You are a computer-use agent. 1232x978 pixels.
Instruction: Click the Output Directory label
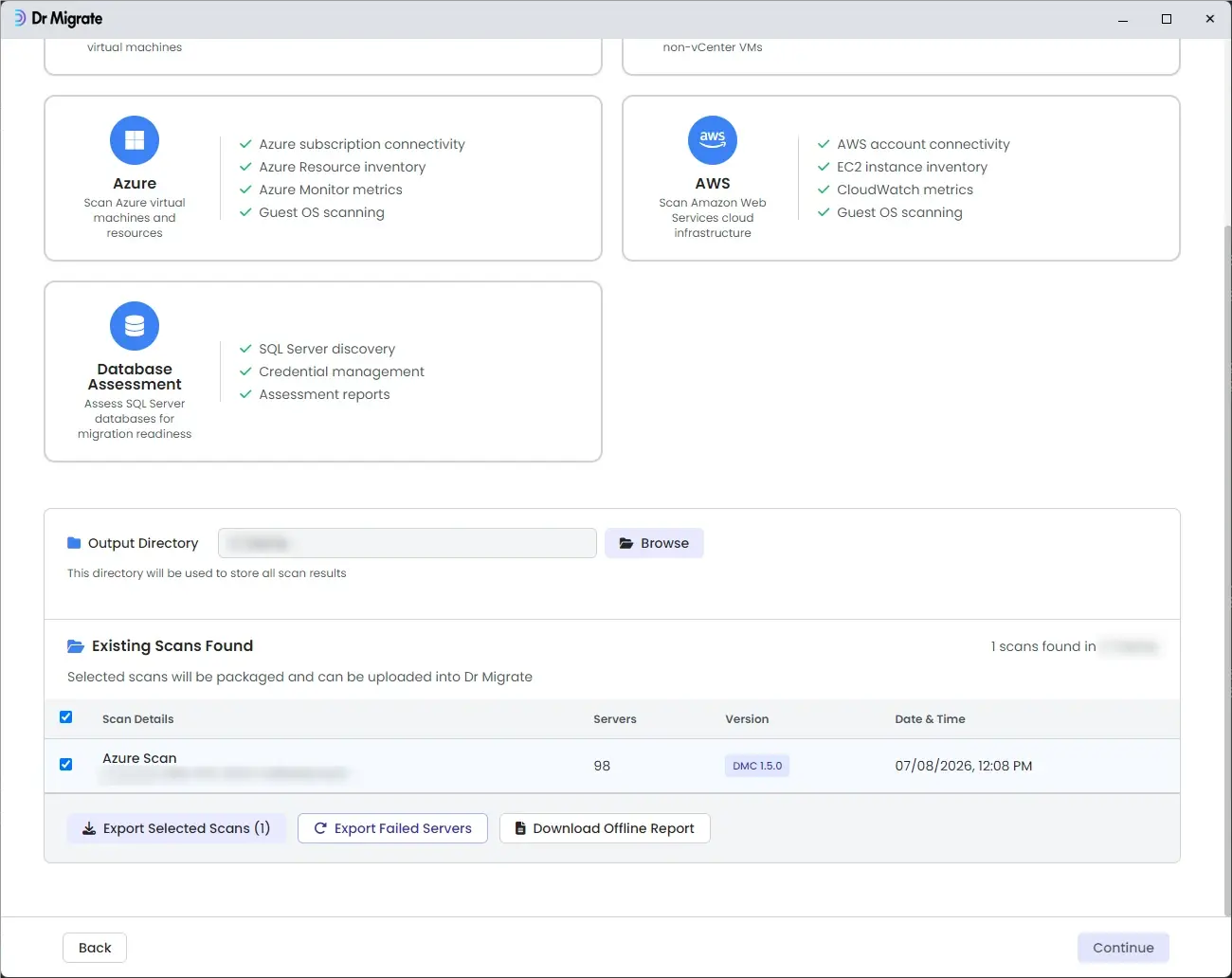pyautogui.click(x=143, y=543)
